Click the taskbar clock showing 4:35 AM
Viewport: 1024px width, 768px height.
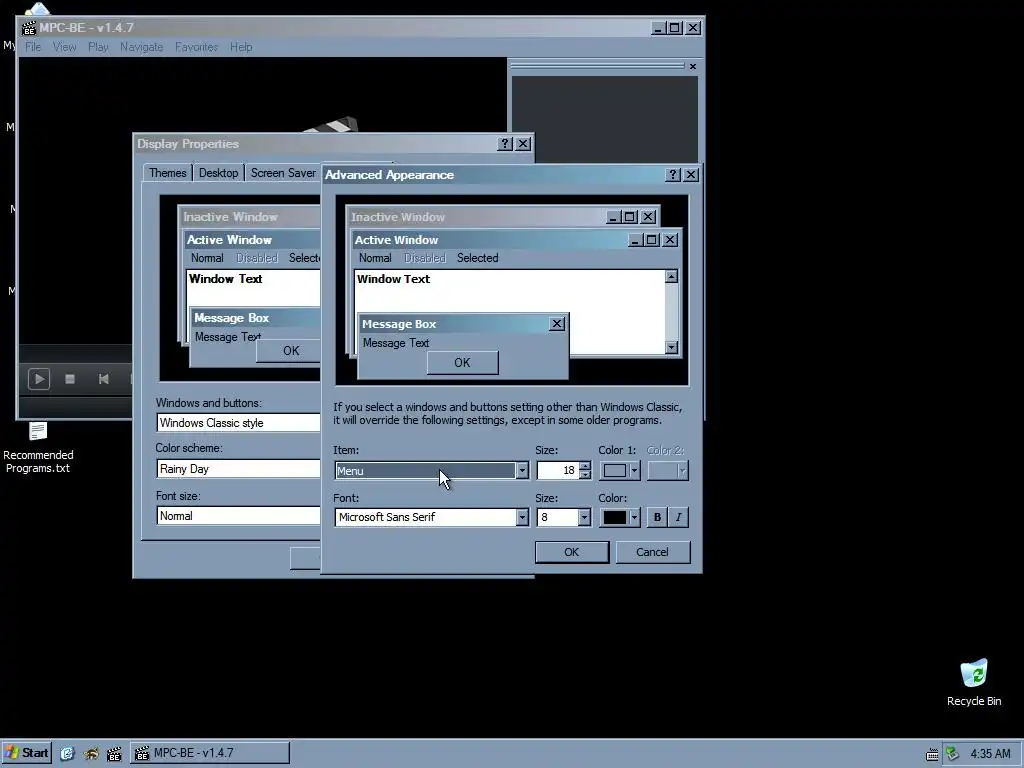[x=990, y=754]
